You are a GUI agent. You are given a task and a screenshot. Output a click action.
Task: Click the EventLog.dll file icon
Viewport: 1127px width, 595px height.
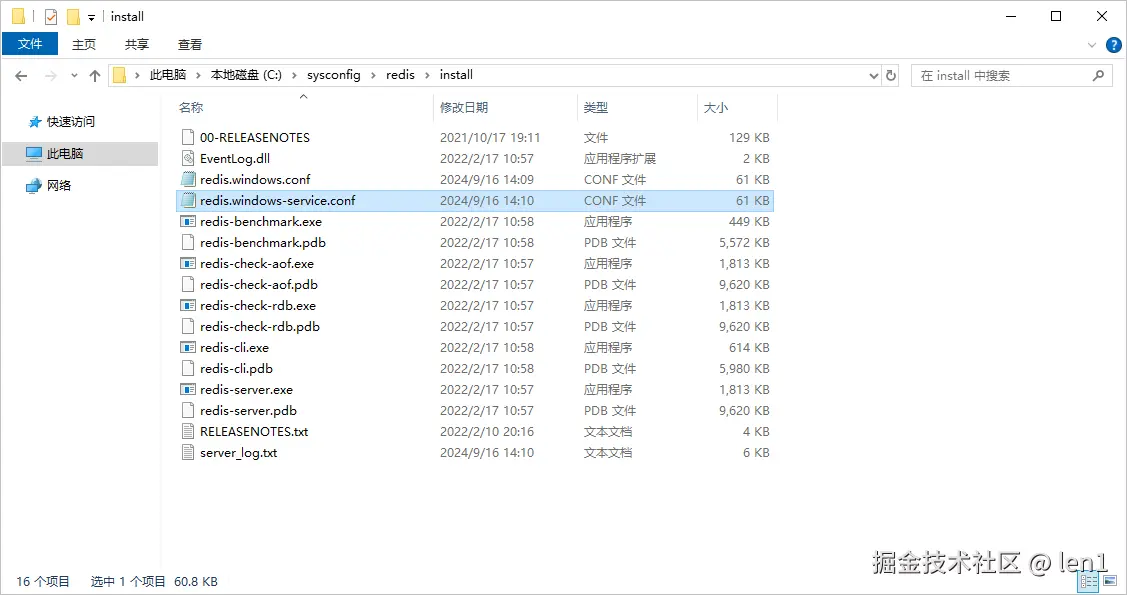(x=188, y=158)
